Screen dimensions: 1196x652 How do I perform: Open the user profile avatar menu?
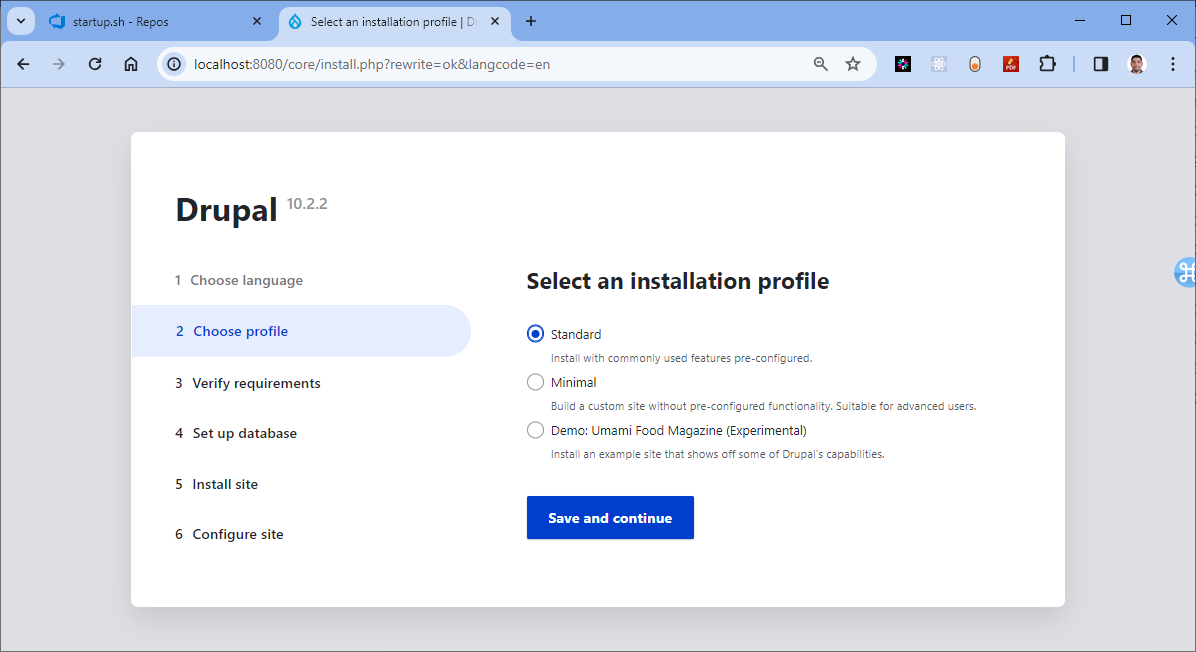(1137, 64)
